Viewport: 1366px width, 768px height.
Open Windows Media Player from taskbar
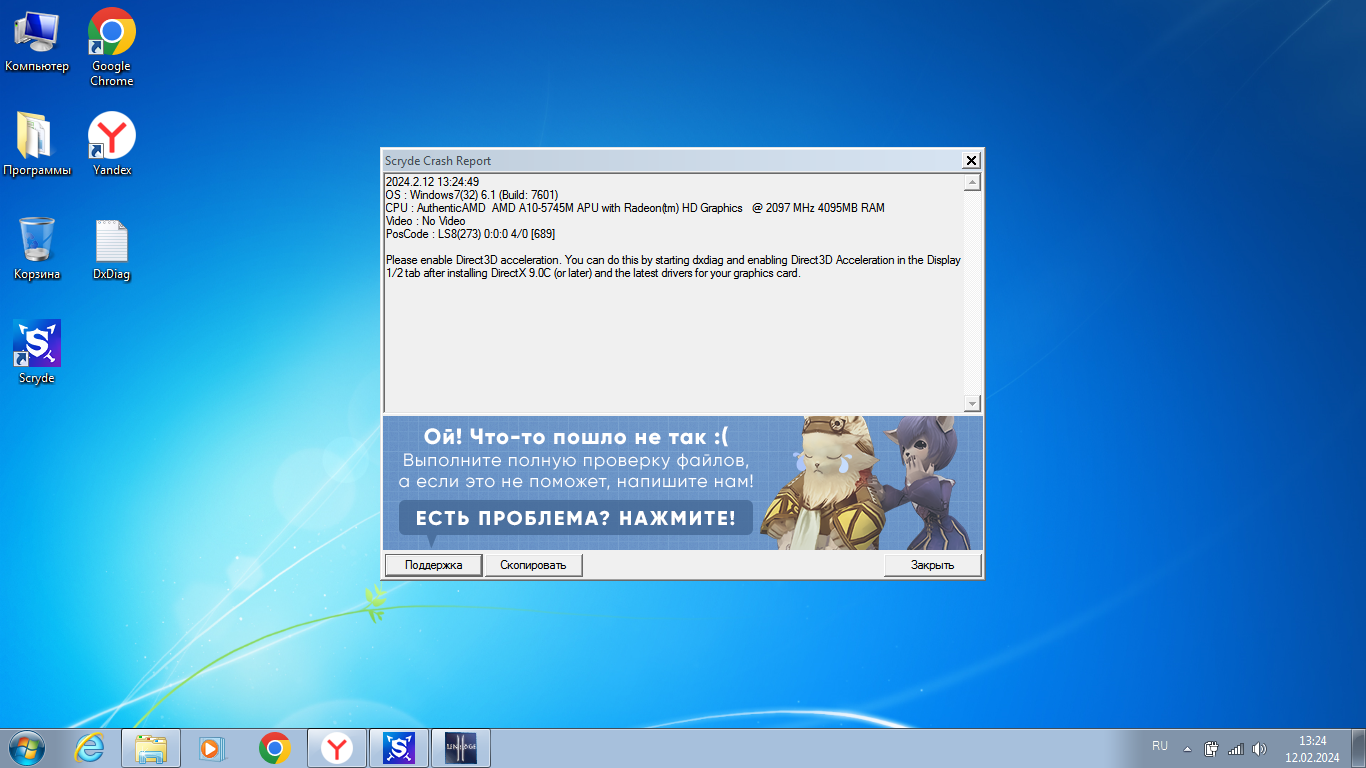point(213,748)
